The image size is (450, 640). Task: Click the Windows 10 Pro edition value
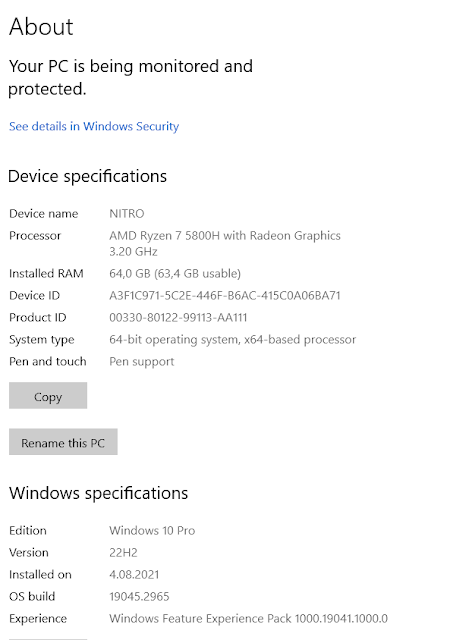pos(152,531)
